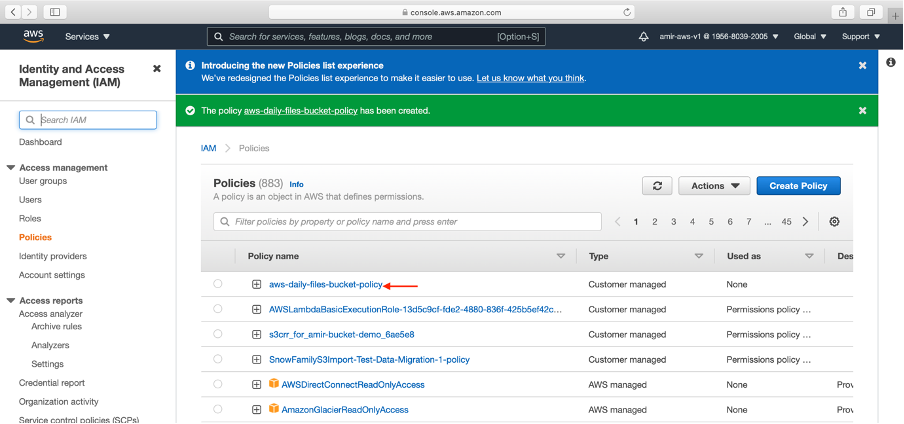Select radio for aws-daily-files-bucket-policy
Screen dimensions: 904x424
tap(217, 283)
